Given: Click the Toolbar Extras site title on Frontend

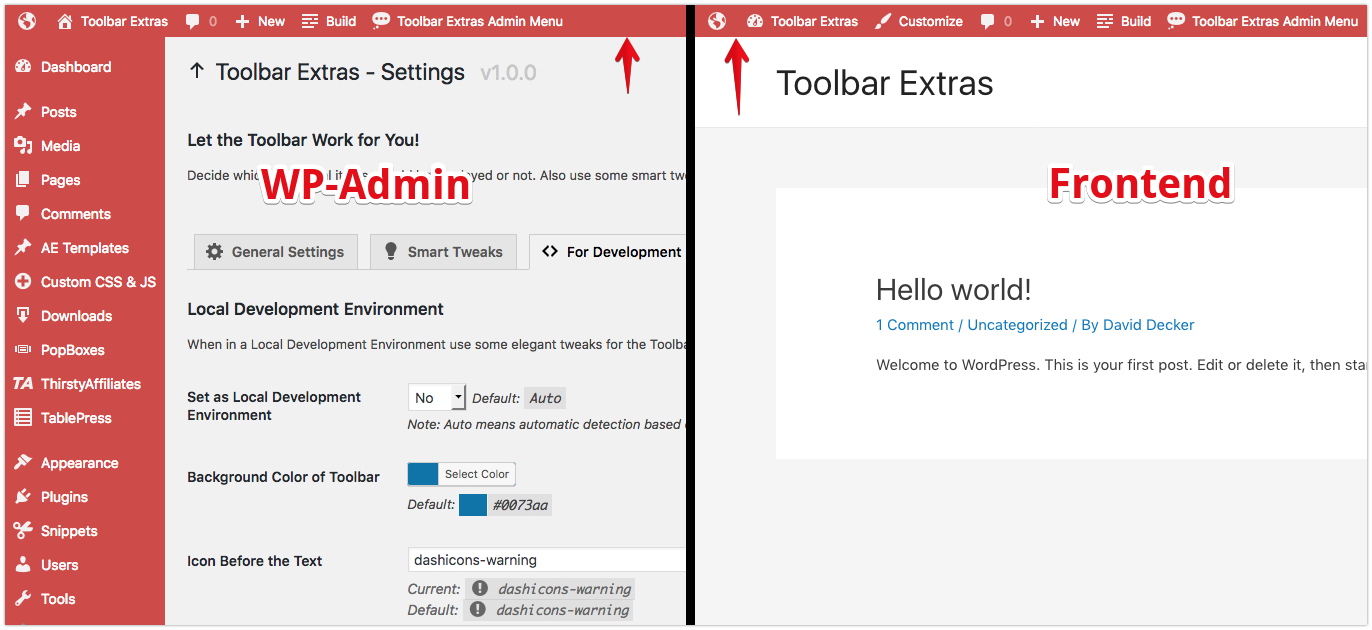Looking at the screenshot, I should [x=885, y=83].
